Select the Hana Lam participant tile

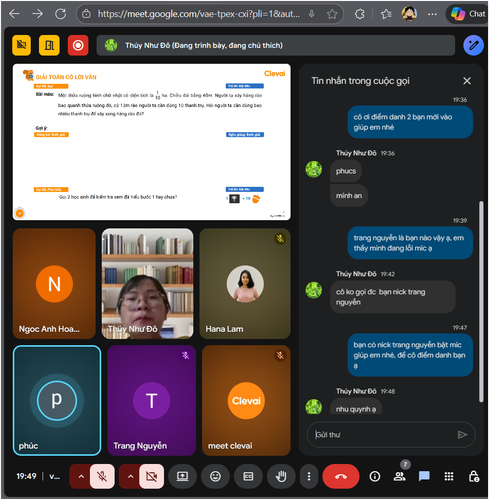point(245,284)
